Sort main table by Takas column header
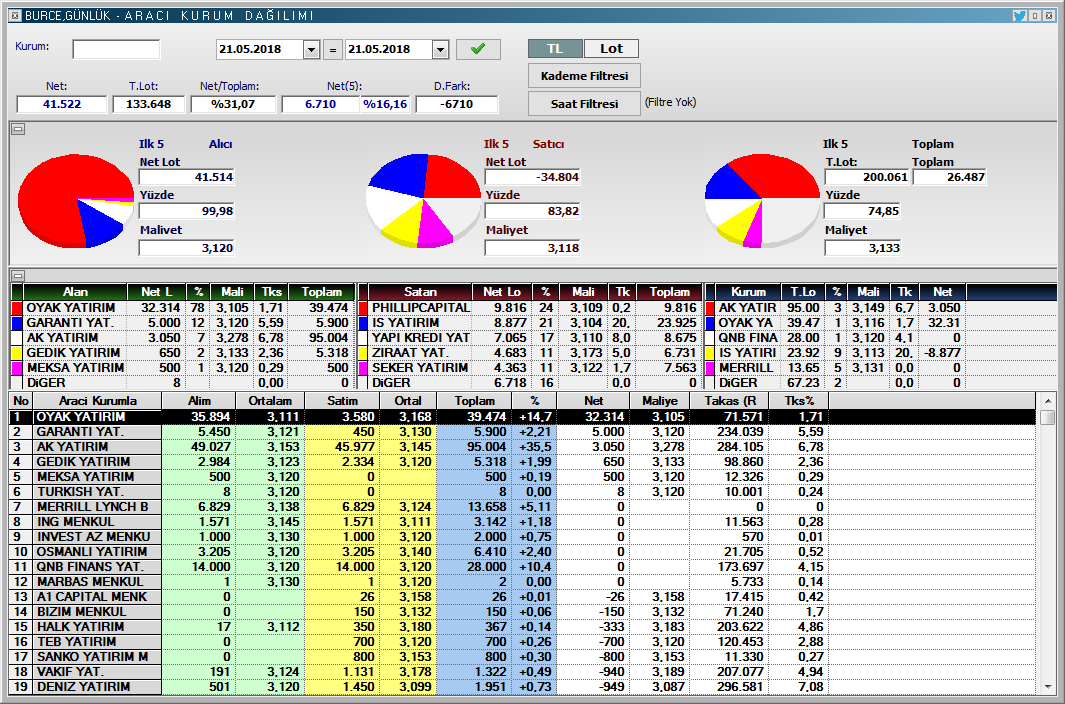 pyautogui.click(x=730, y=401)
